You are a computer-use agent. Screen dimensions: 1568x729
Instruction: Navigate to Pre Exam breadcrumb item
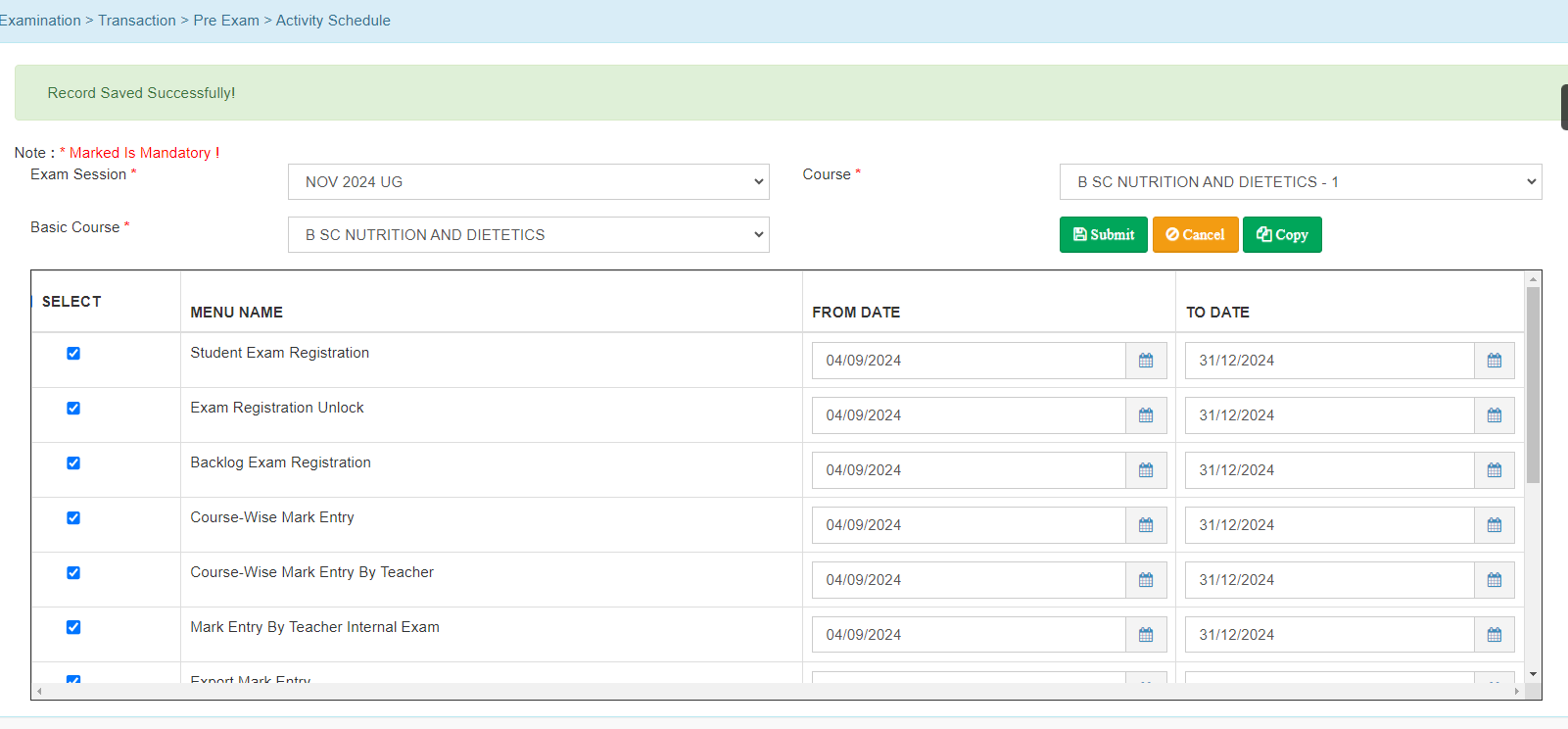(226, 21)
